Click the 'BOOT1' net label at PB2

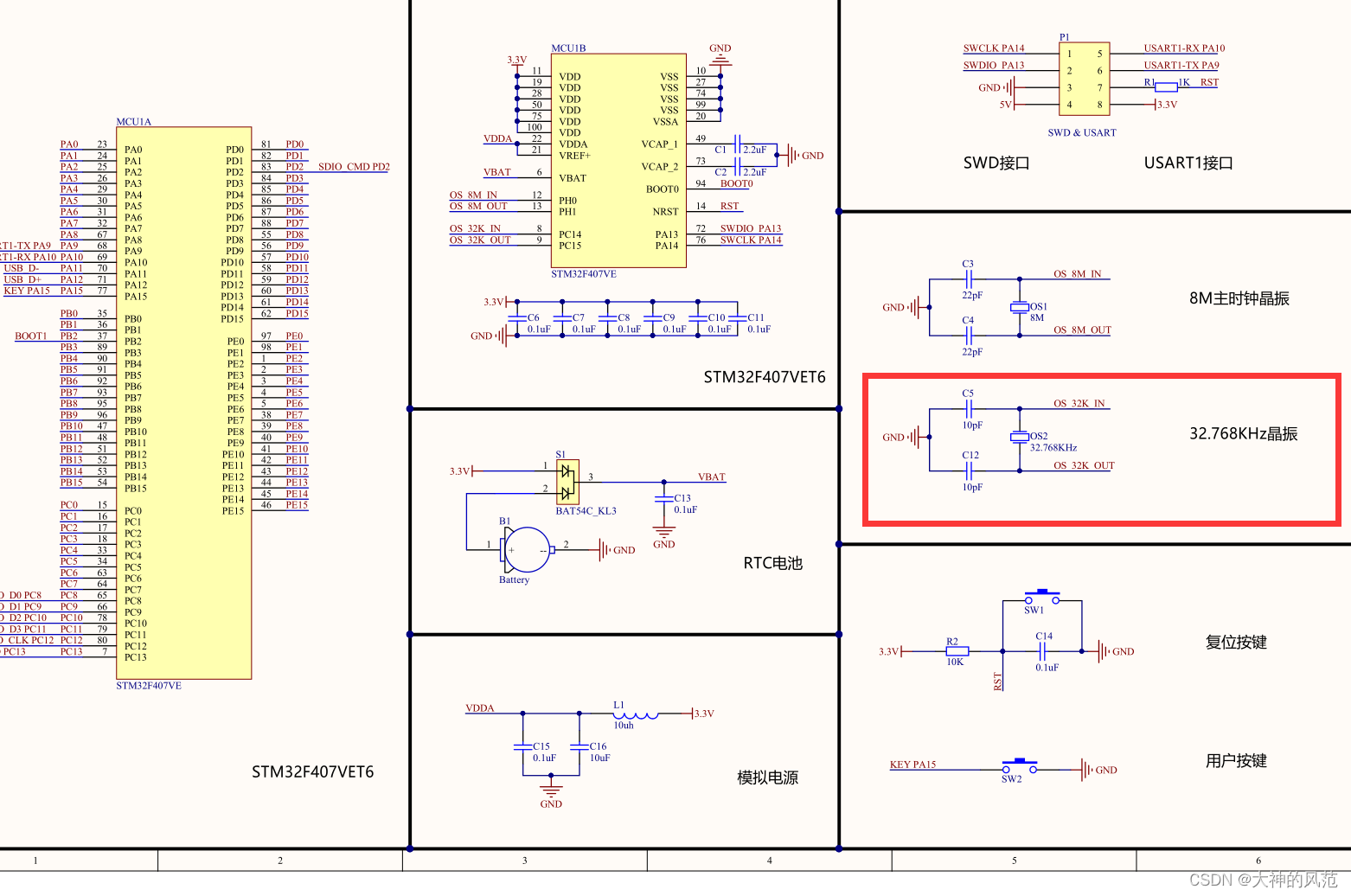(x=31, y=336)
